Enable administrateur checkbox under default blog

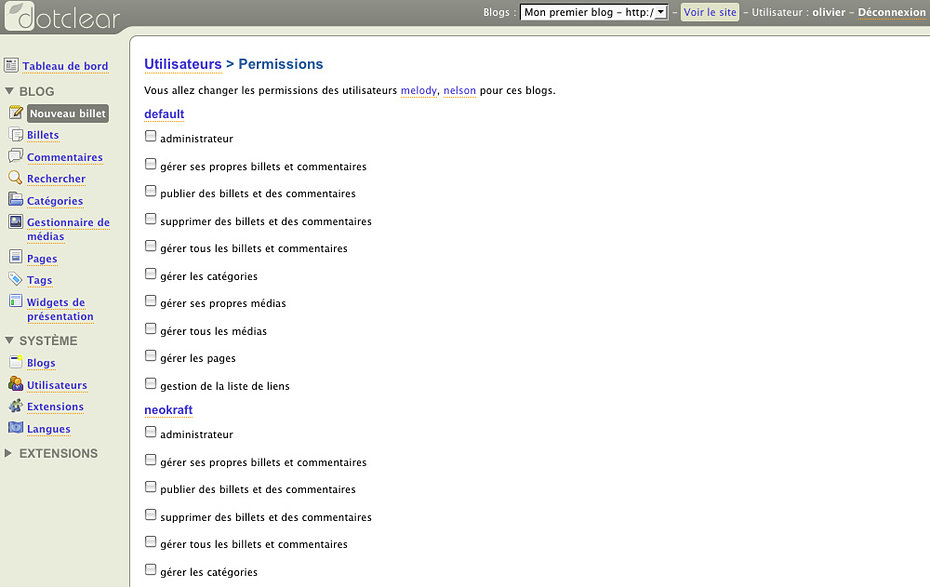pos(151,137)
